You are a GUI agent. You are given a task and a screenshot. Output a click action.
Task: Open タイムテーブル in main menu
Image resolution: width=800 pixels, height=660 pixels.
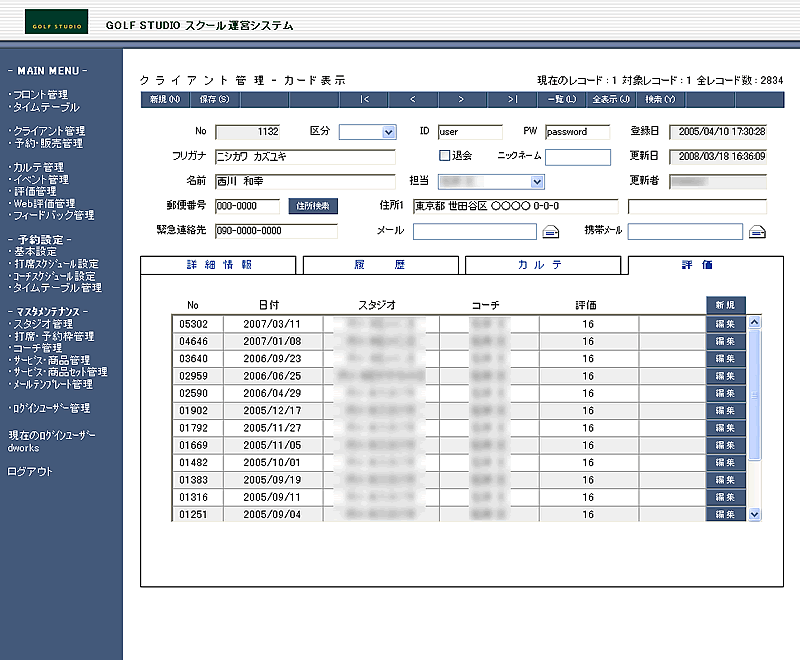pyautogui.click(x=46, y=108)
